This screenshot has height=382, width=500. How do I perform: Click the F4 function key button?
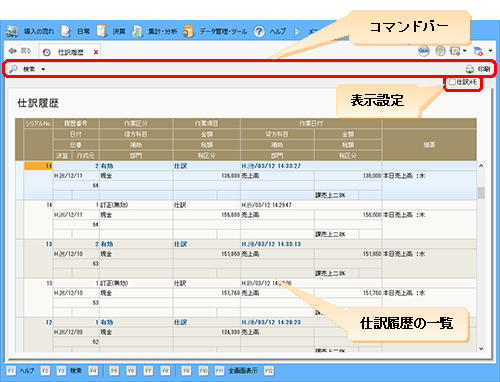point(93,371)
